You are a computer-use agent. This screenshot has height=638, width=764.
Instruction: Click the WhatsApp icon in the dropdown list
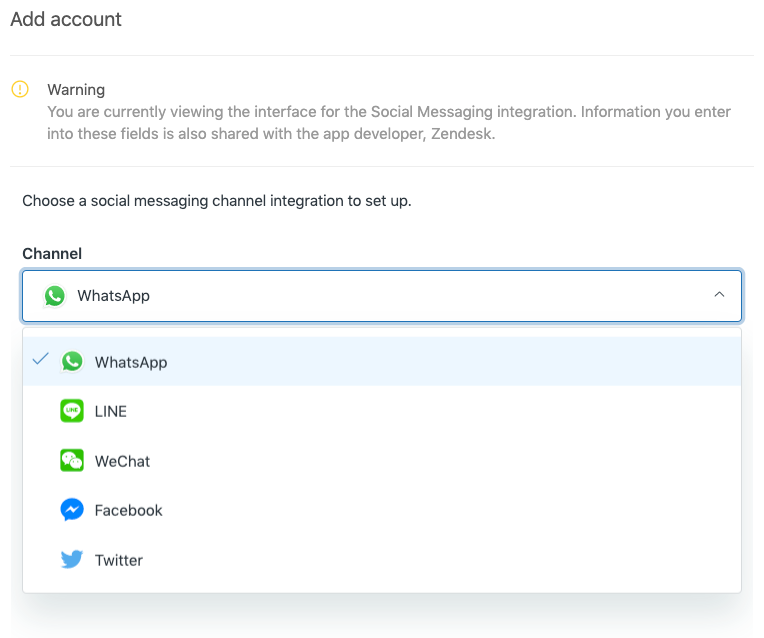pos(72,362)
